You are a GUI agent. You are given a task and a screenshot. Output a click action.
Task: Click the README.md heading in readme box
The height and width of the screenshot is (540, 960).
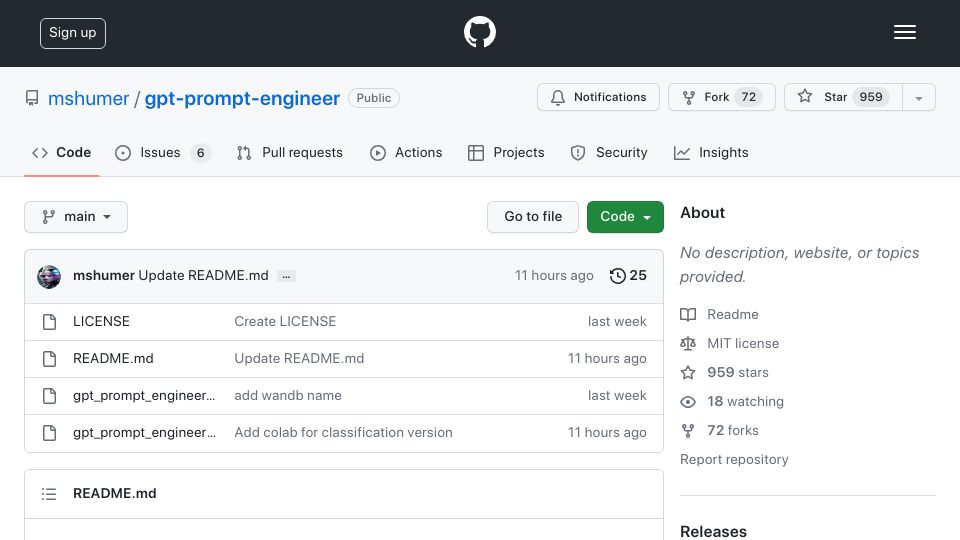click(114, 493)
